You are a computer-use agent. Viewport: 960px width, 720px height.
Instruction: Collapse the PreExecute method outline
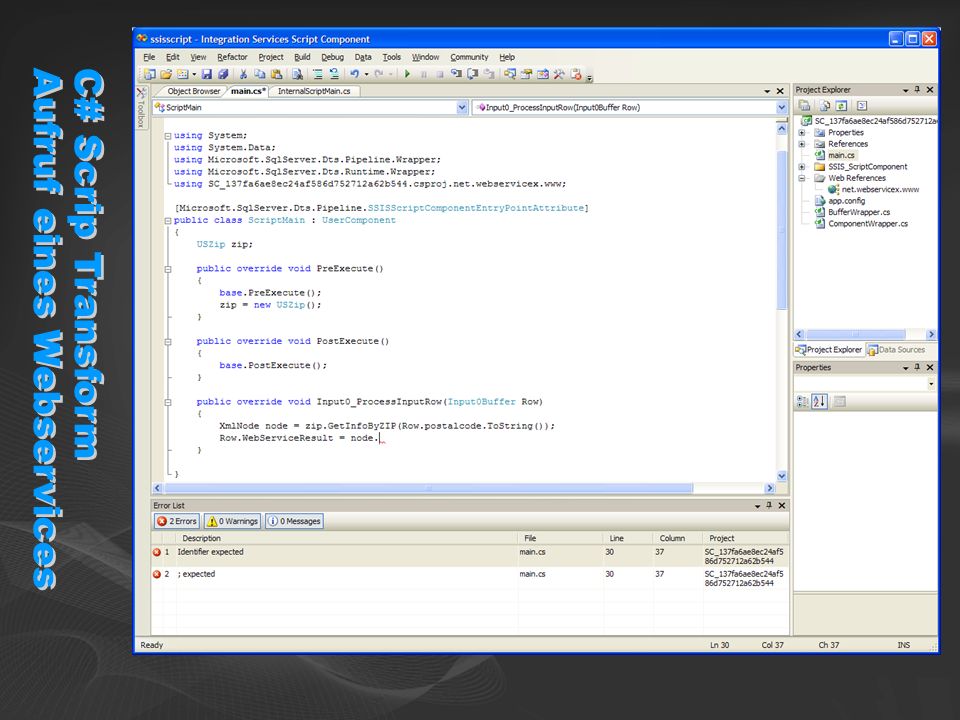click(x=168, y=269)
